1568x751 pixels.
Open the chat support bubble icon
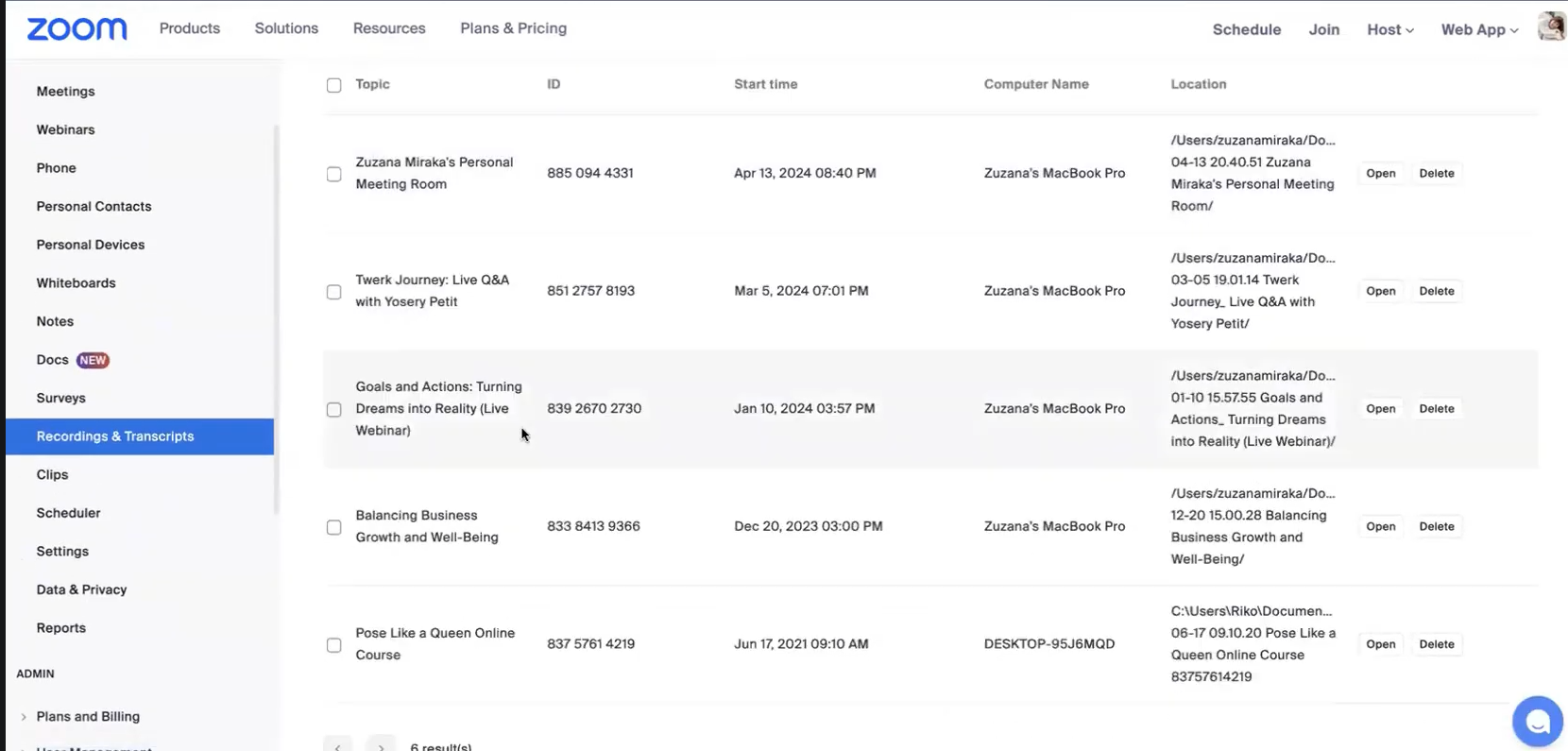point(1537,722)
